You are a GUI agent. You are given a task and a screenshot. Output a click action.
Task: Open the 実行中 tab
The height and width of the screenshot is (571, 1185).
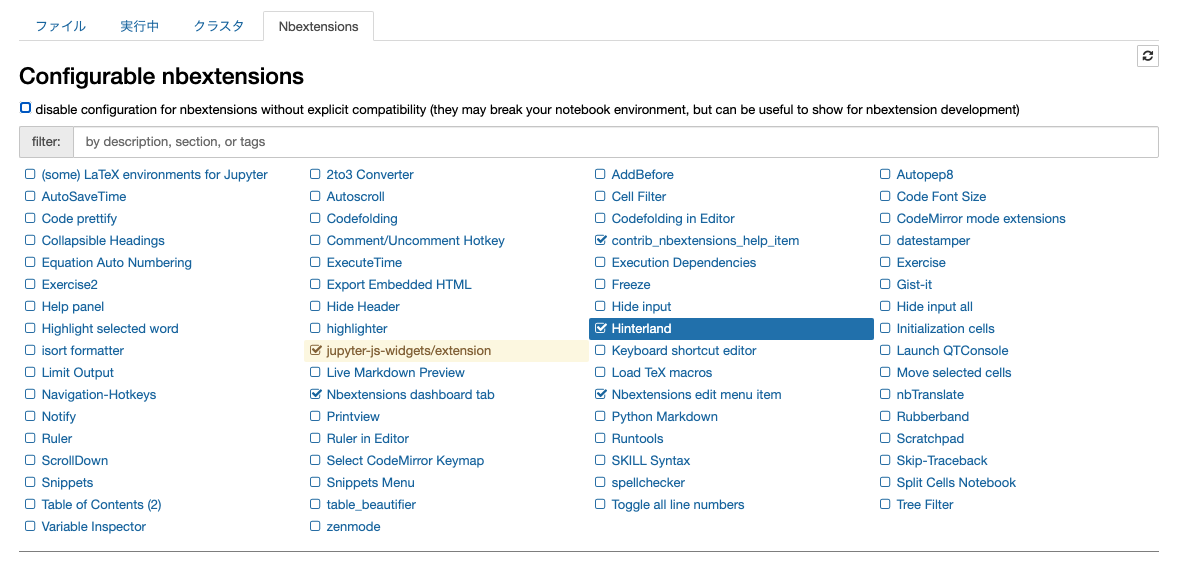click(x=139, y=27)
